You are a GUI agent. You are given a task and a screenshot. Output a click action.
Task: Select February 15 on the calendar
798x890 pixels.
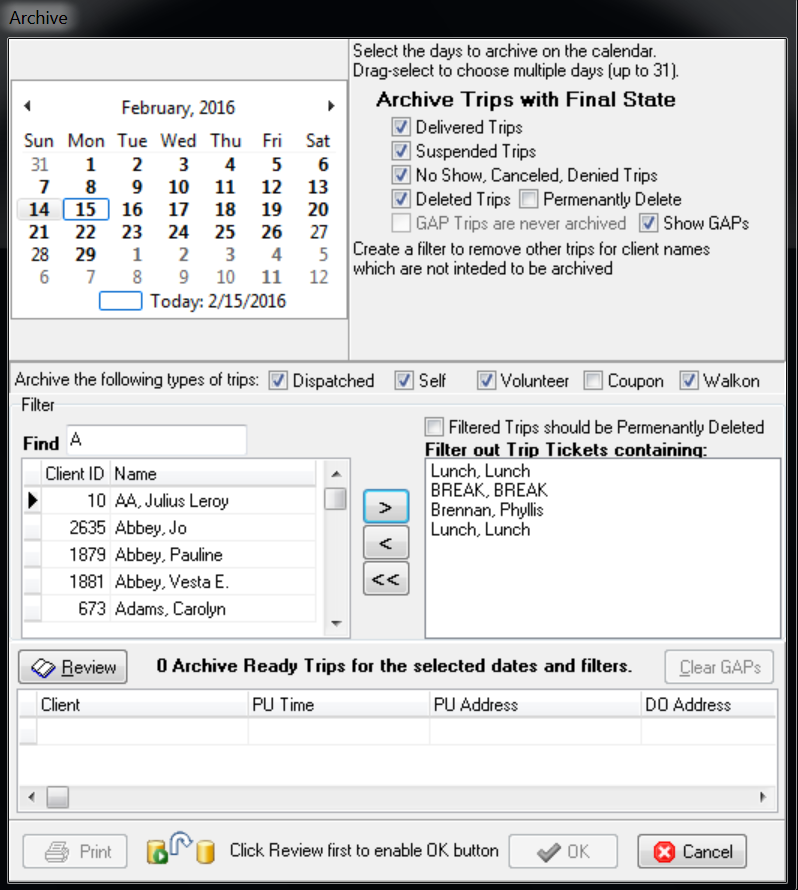click(x=86, y=209)
